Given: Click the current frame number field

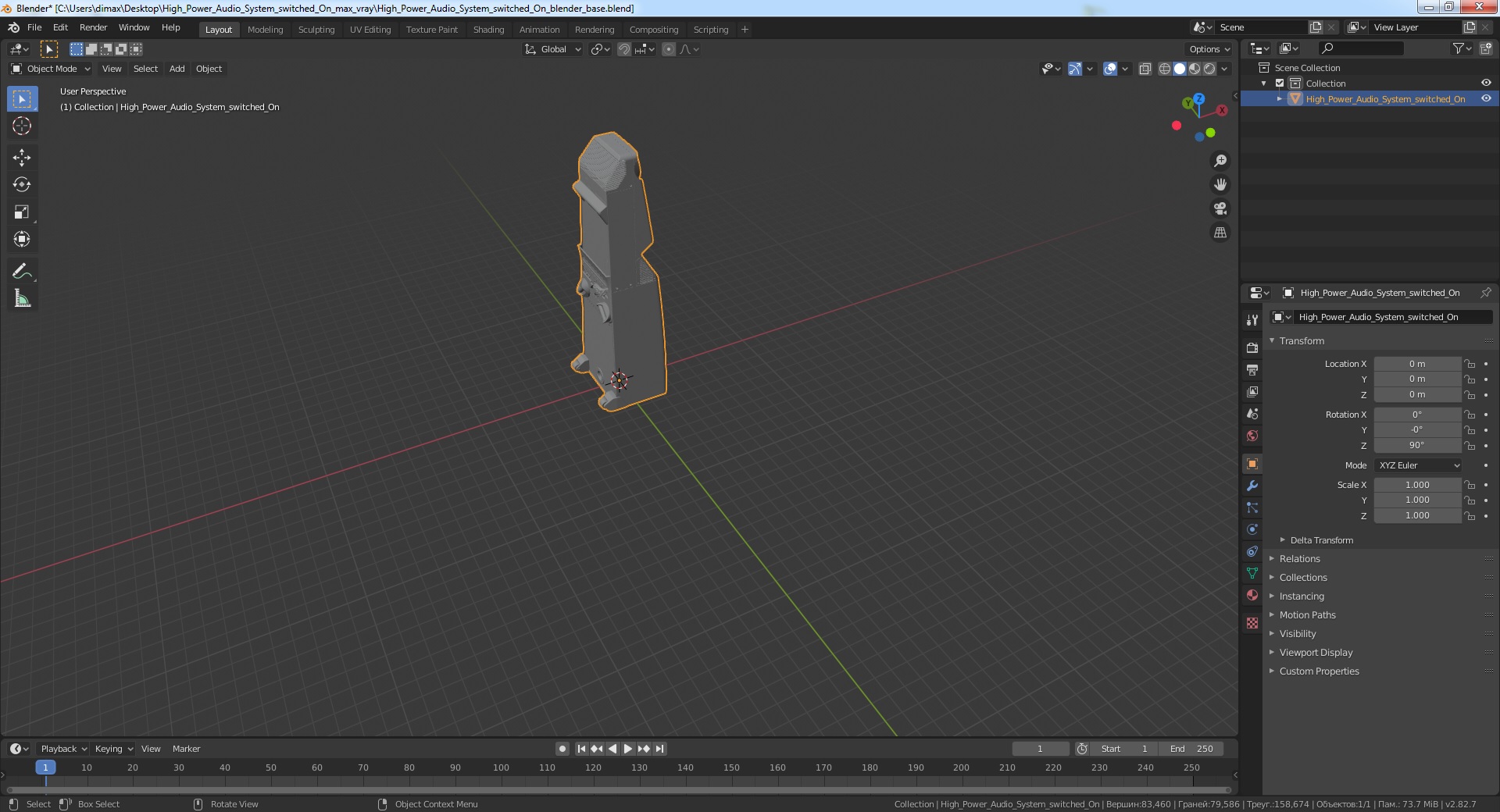Looking at the screenshot, I should click(1040, 749).
